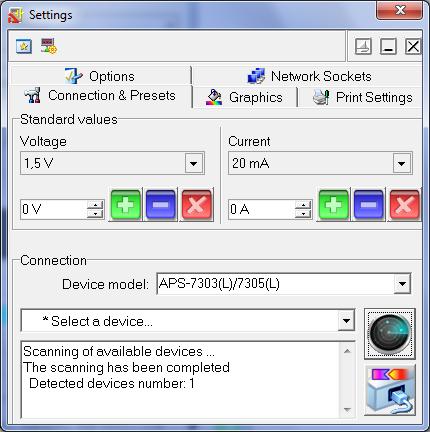Add current preset with green plus button
Screen dimensions: 430x432
pos(333,205)
